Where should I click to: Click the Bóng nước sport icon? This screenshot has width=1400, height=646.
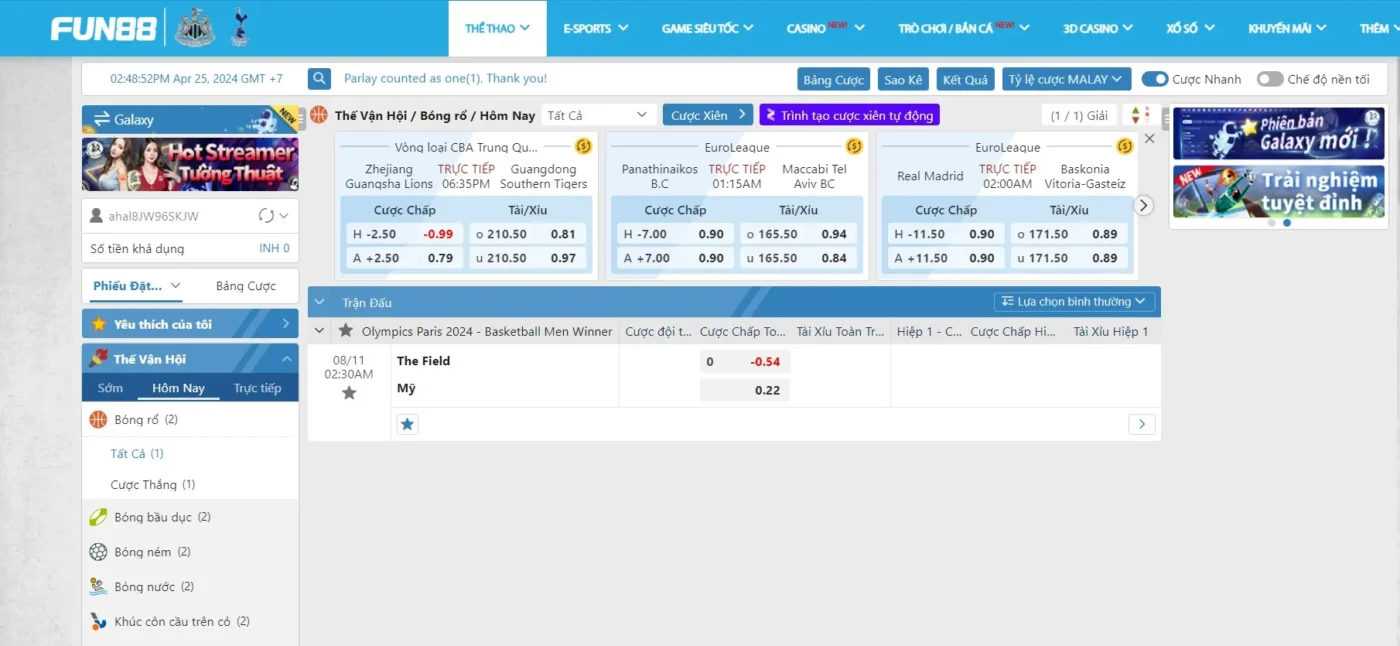tap(98, 587)
